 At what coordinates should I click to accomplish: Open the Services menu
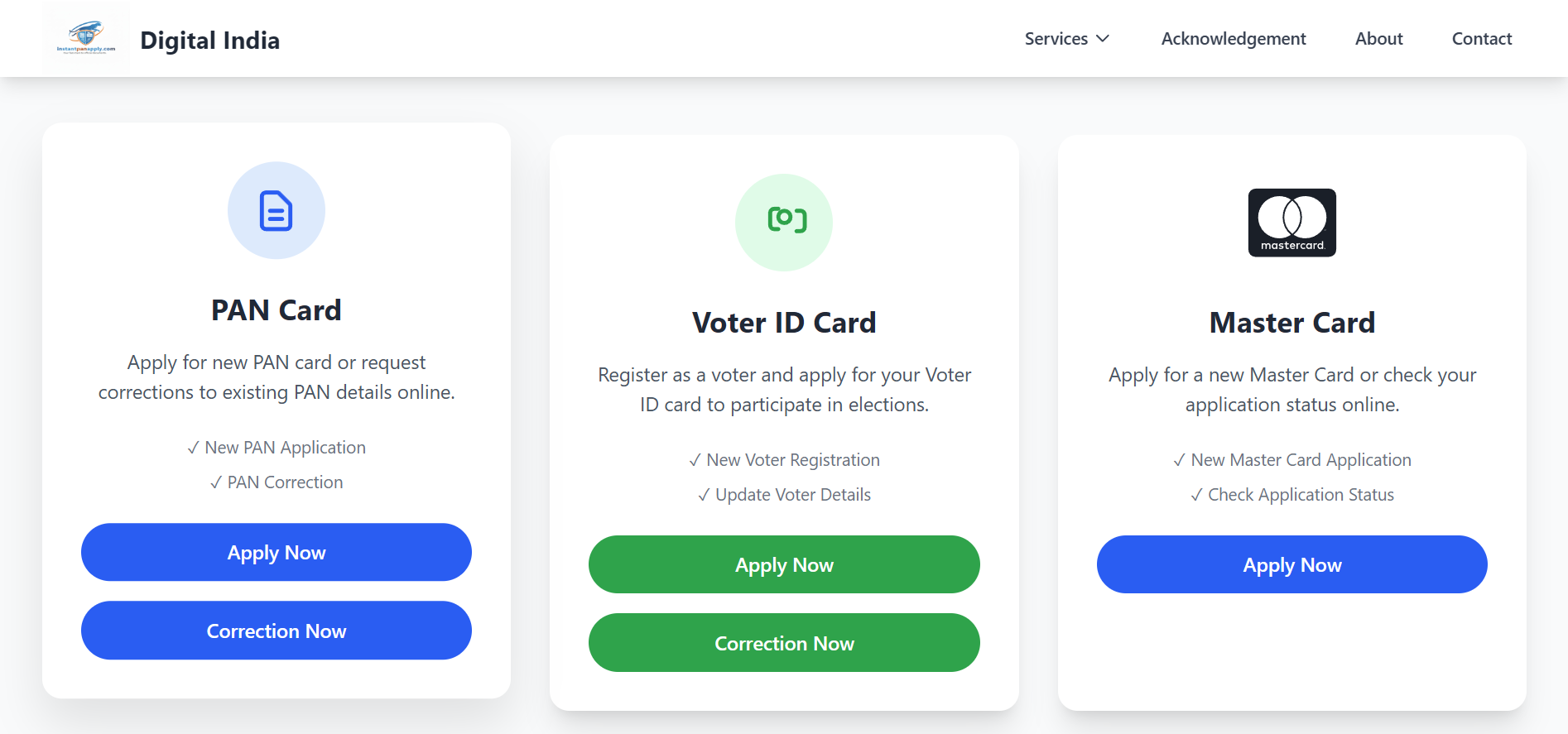(x=1056, y=39)
